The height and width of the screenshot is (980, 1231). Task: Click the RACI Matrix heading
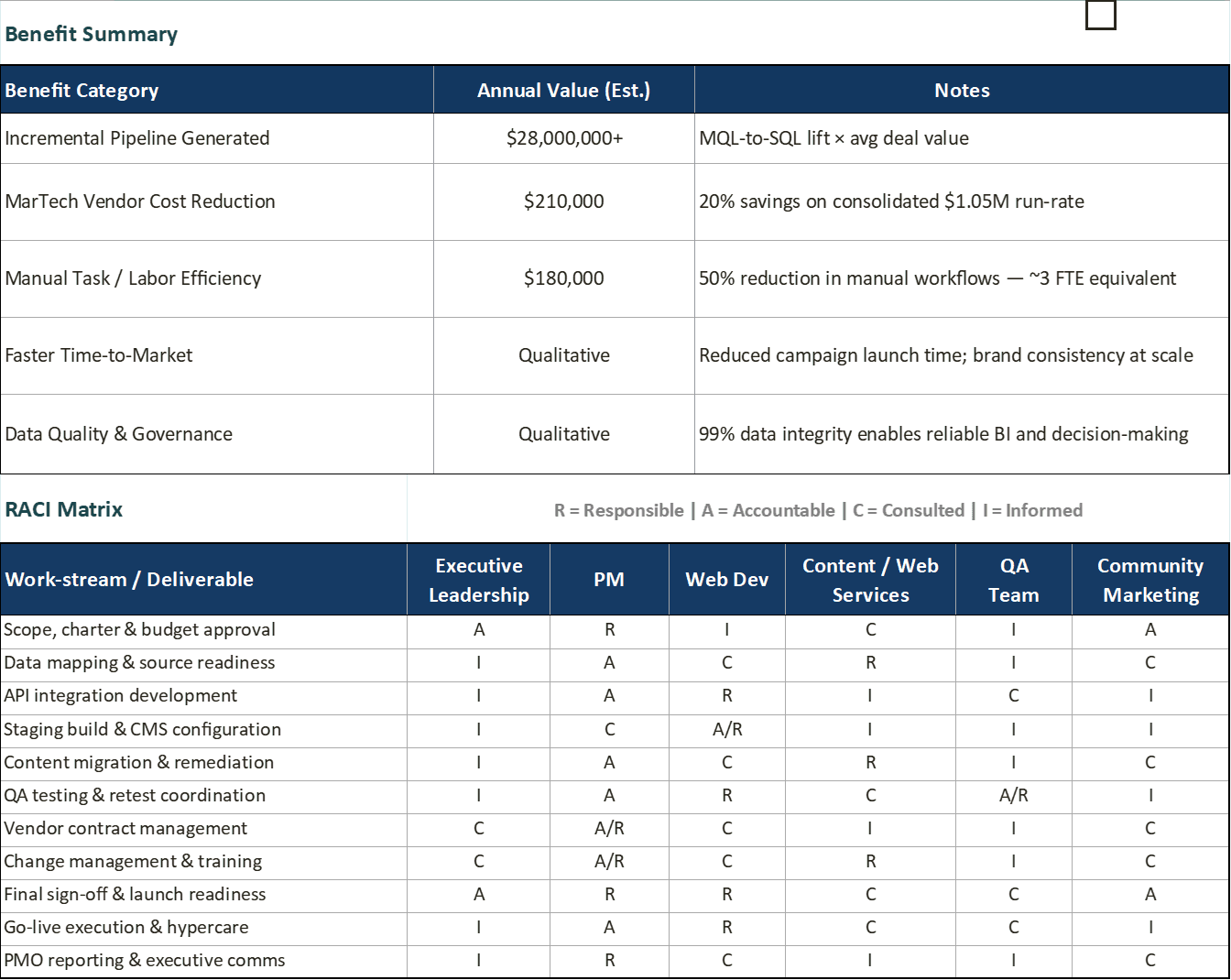pyautogui.click(x=64, y=509)
